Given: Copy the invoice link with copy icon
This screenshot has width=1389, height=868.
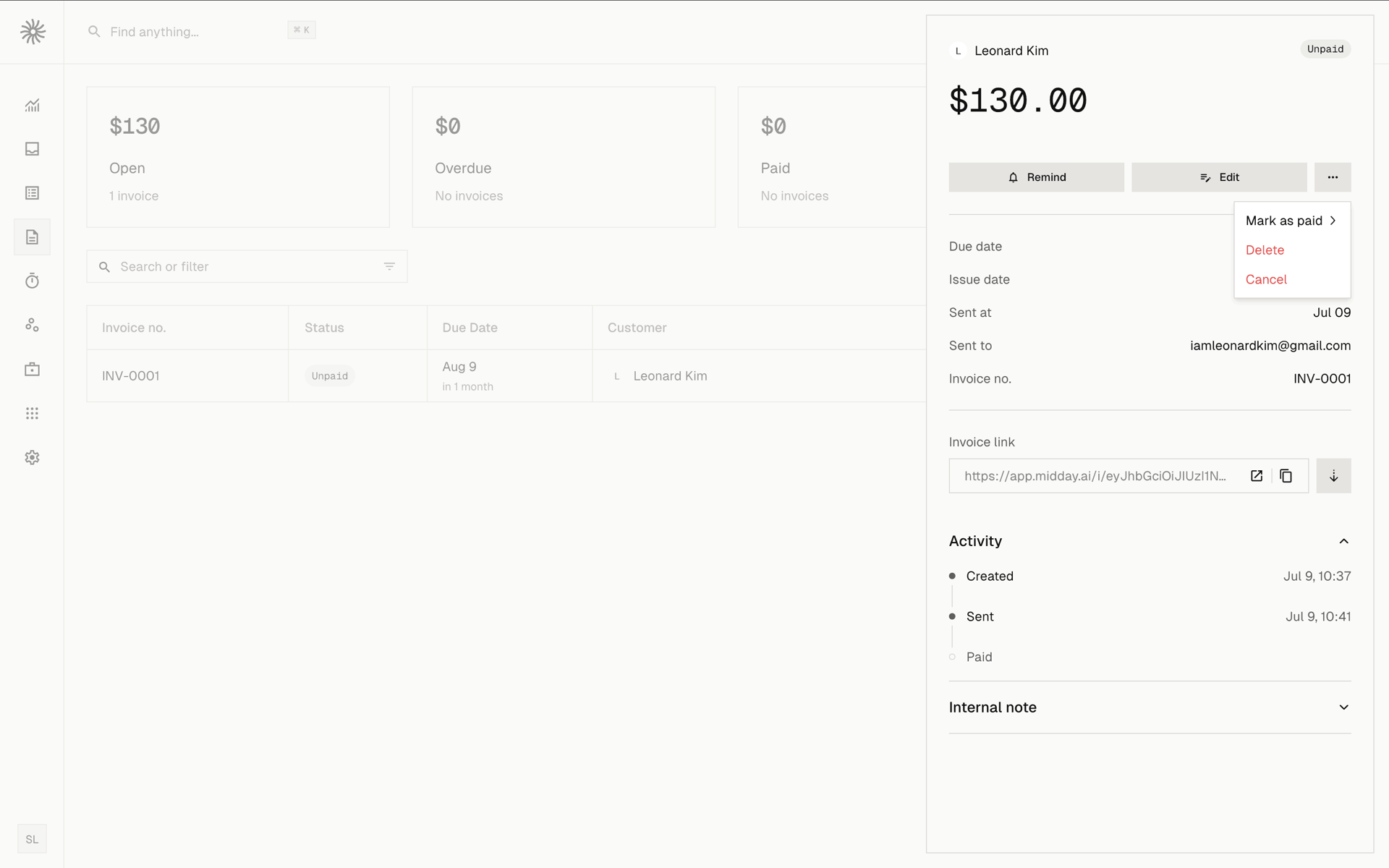Looking at the screenshot, I should coord(1286,476).
